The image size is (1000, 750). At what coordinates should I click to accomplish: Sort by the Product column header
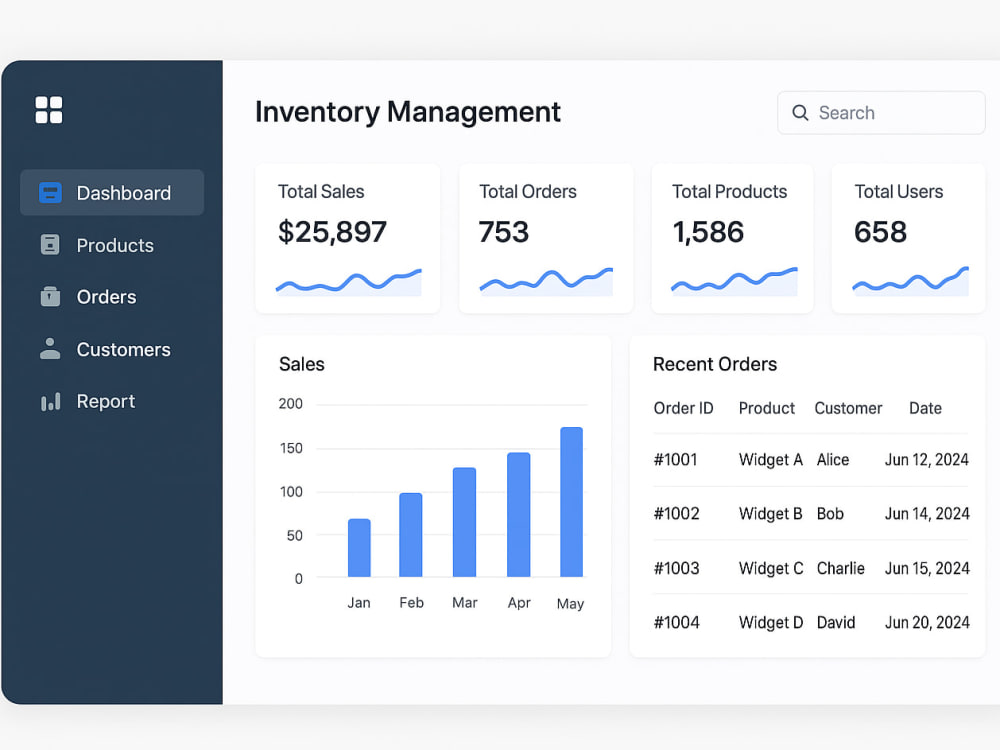(x=767, y=408)
